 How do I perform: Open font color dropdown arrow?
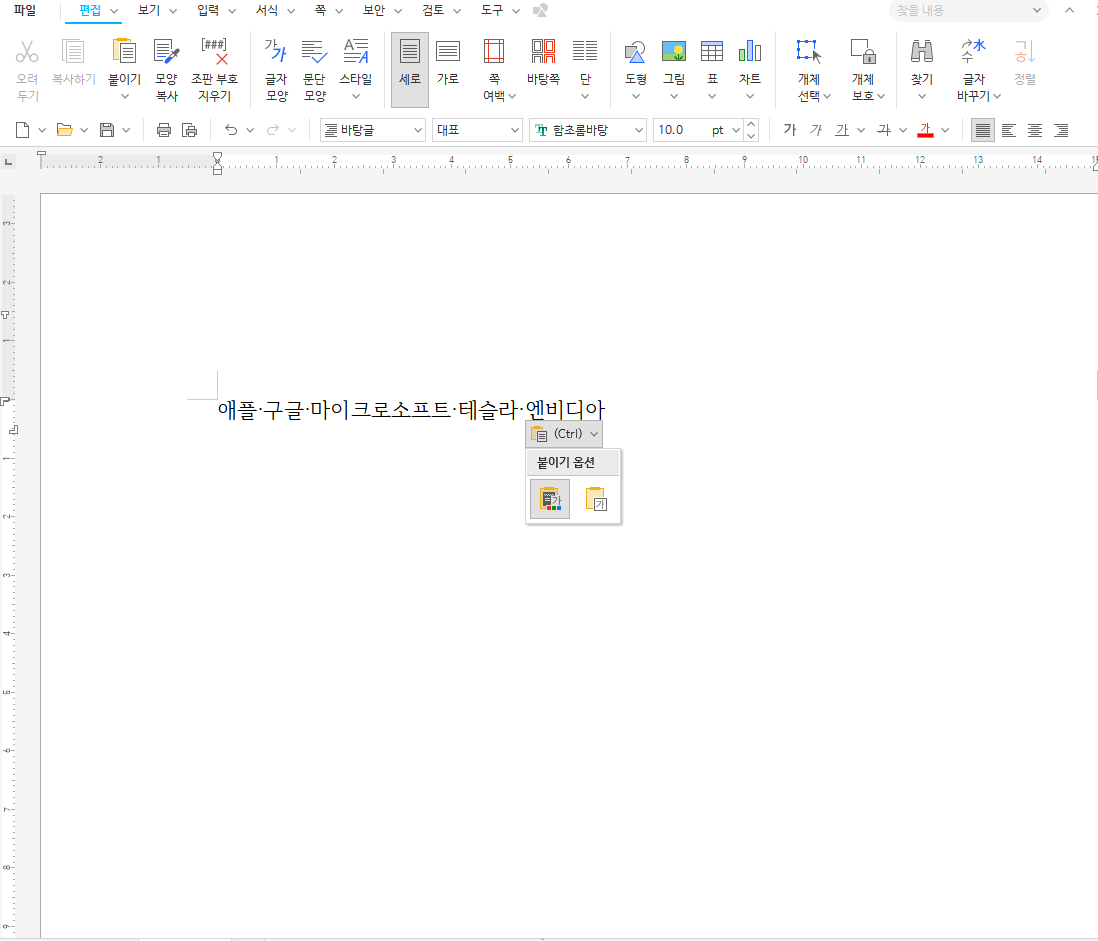pyautogui.click(x=945, y=130)
